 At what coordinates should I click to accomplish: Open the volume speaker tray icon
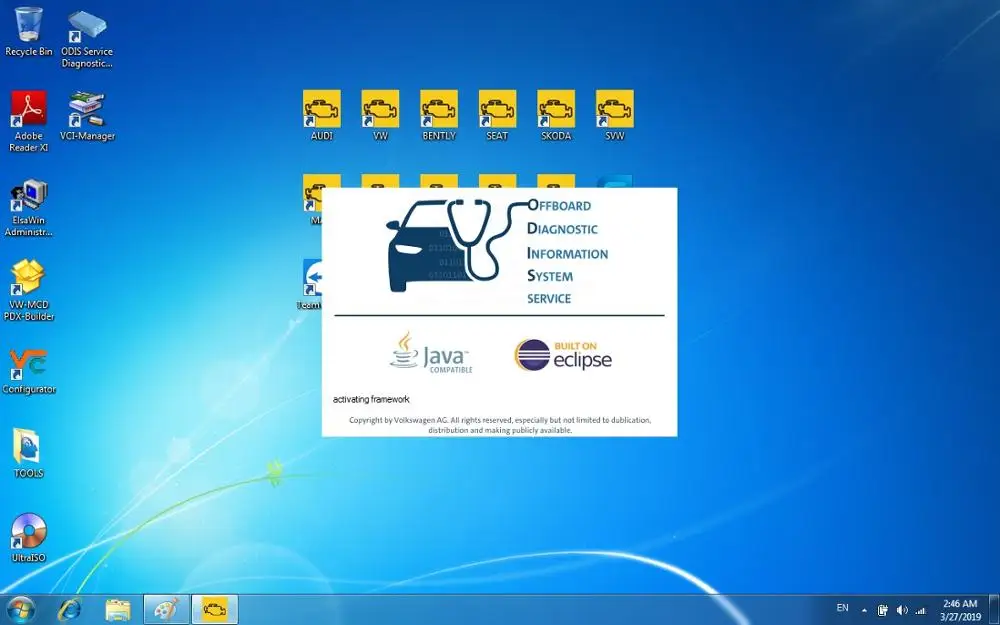click(902, 610)
